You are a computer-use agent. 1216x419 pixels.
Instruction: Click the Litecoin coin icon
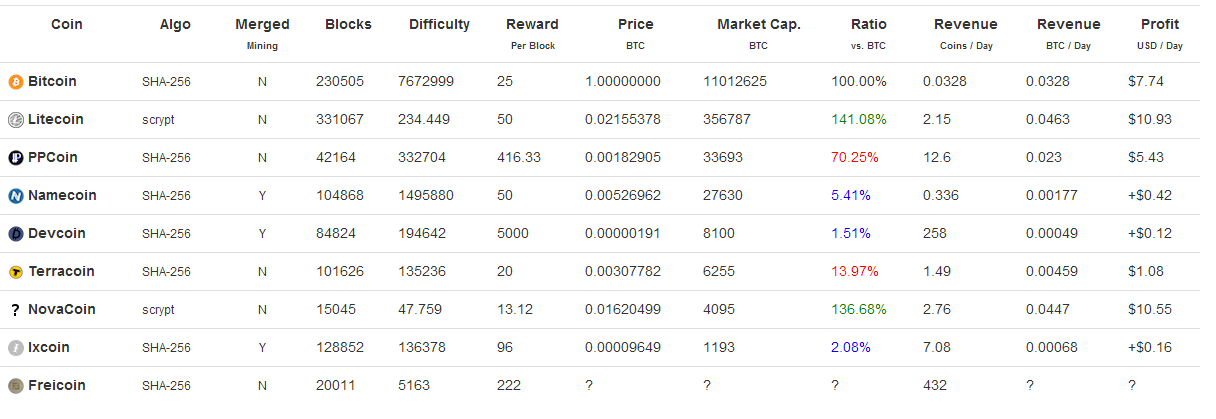15,120
